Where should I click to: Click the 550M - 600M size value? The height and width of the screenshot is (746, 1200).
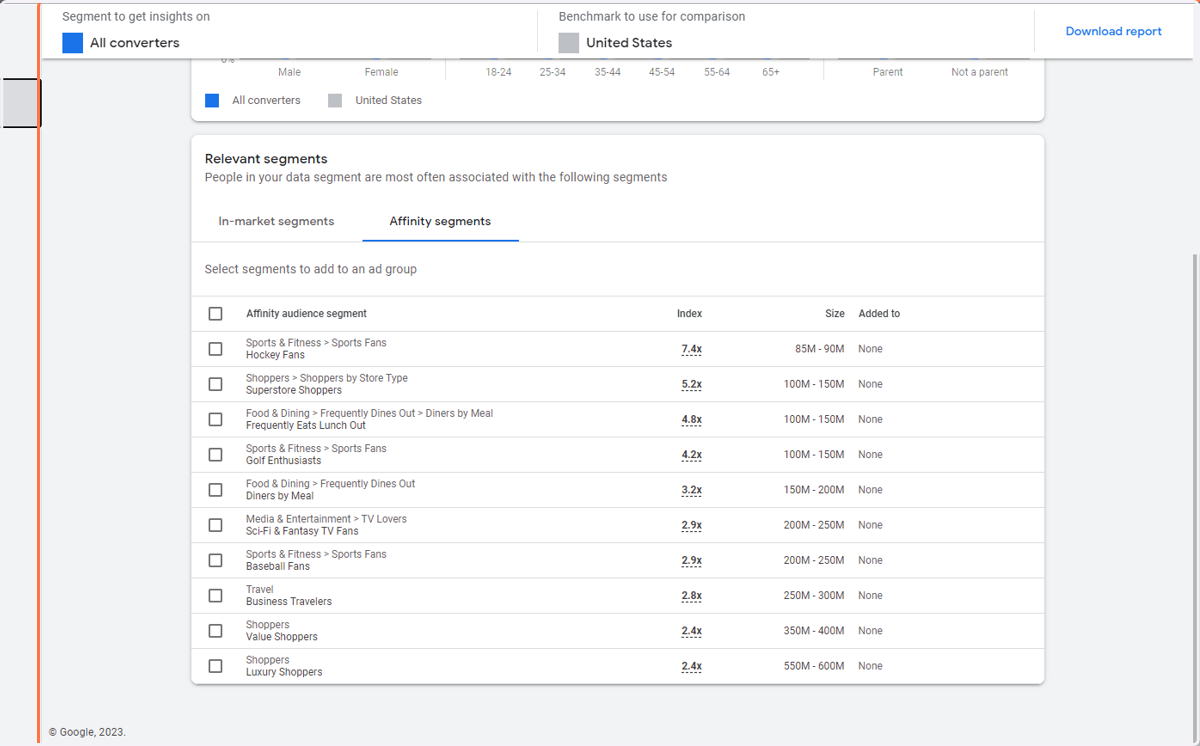tap(814, 666)
